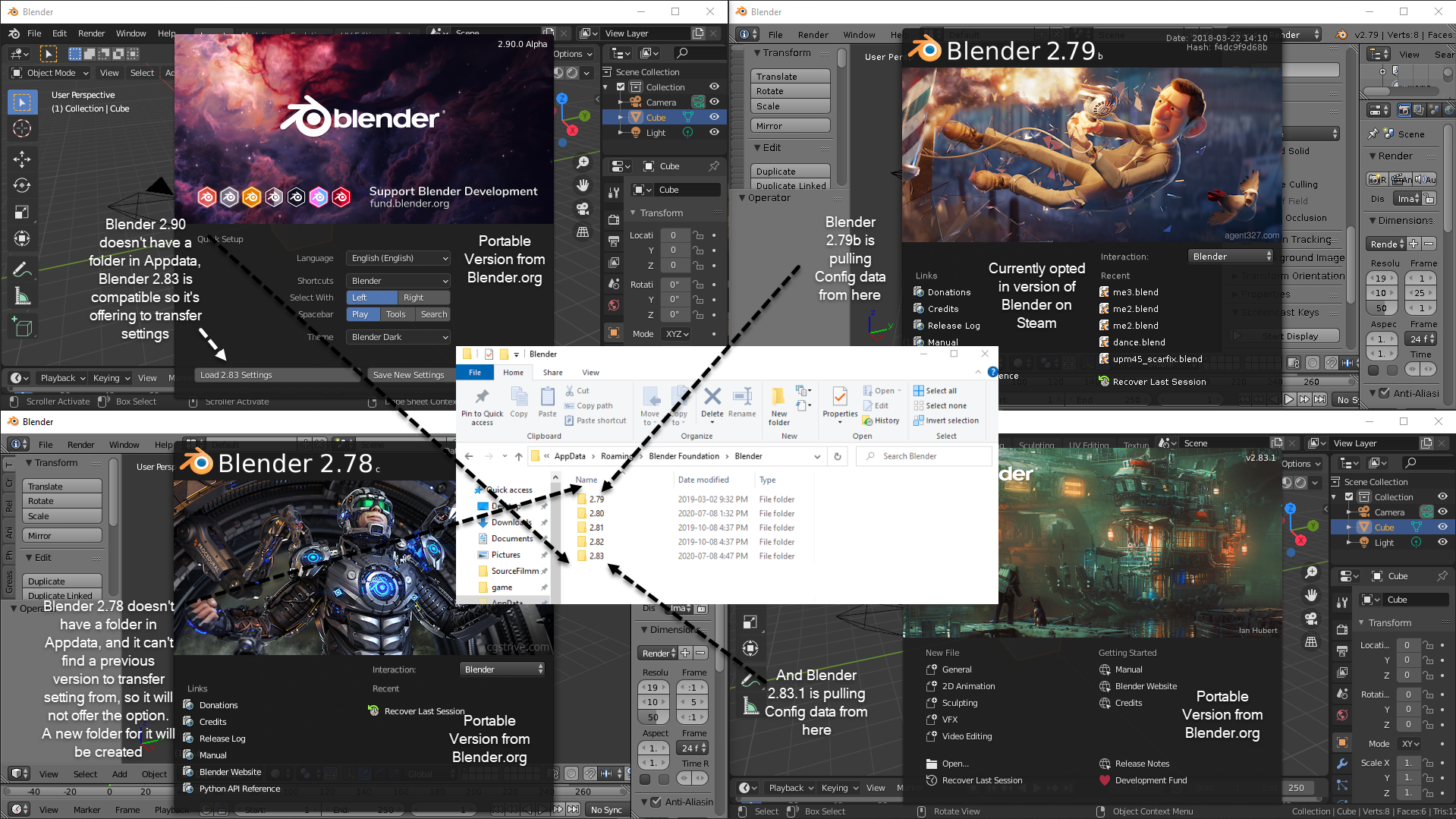Switch perspective/orthographic grid gizmo in Blender 2.83.1
Screen dimensions: 1456x819
pyautogui.click(x=1311, y=642)
